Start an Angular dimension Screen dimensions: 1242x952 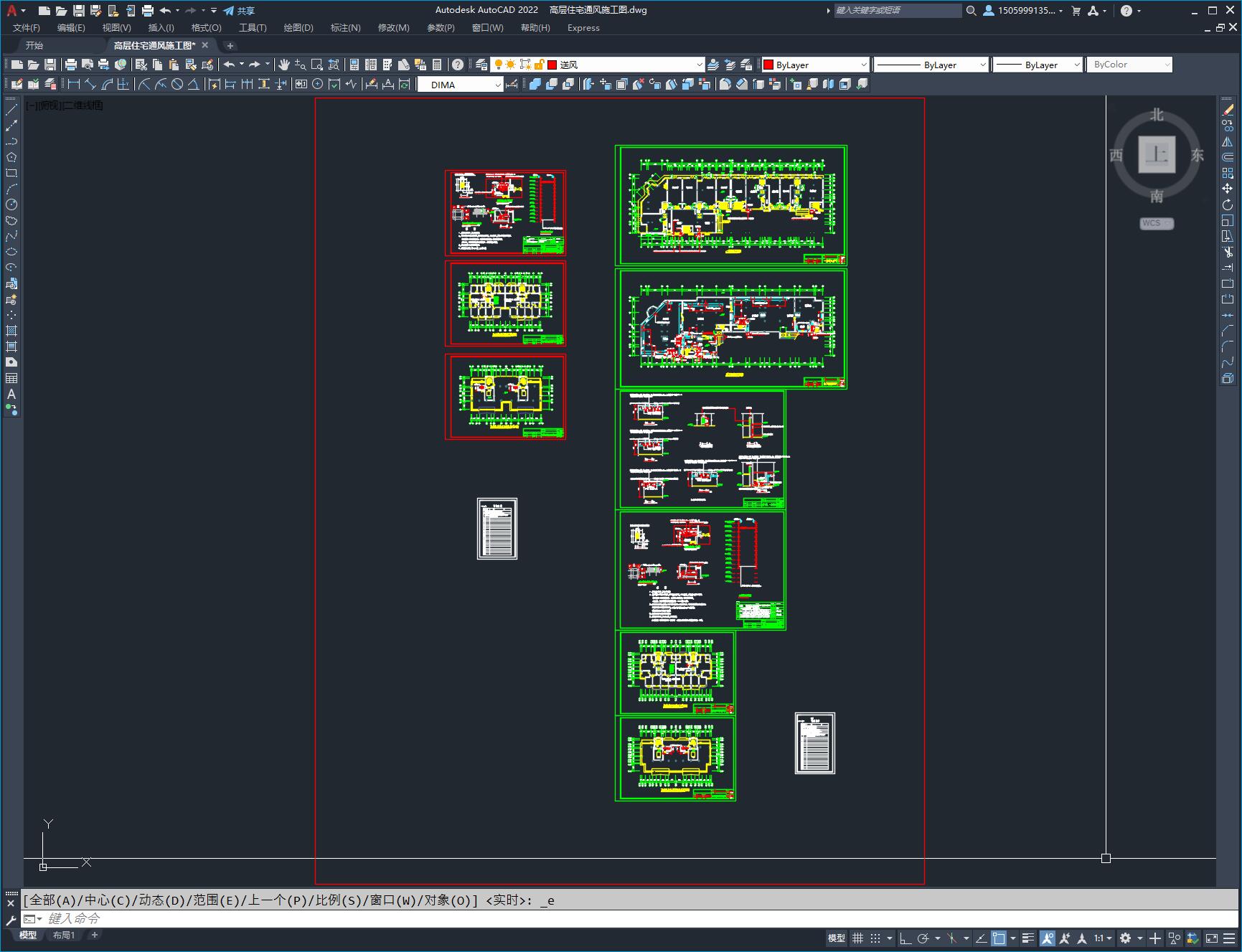click(x=194, y=84)
